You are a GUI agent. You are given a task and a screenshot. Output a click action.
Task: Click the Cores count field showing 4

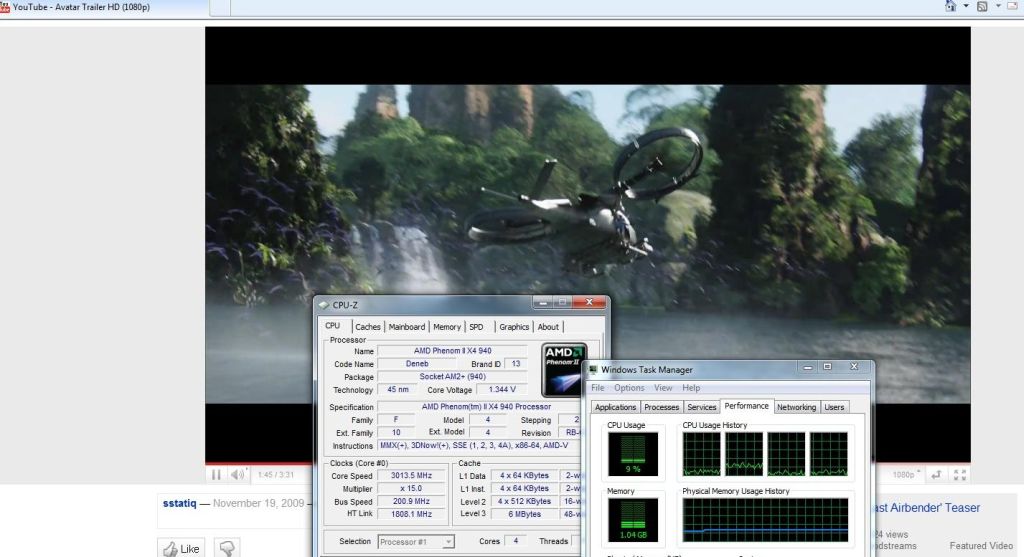[x=515, y=541]
